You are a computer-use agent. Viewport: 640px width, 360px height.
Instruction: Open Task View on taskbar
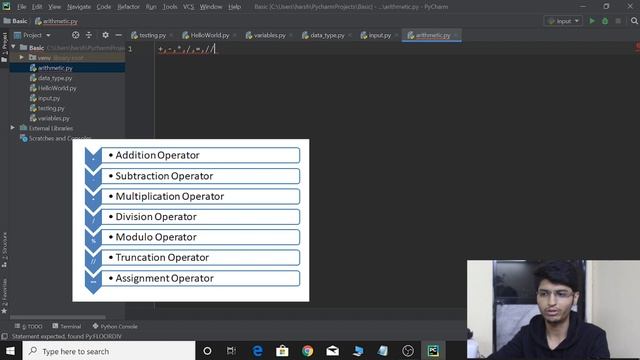[231, 351]
